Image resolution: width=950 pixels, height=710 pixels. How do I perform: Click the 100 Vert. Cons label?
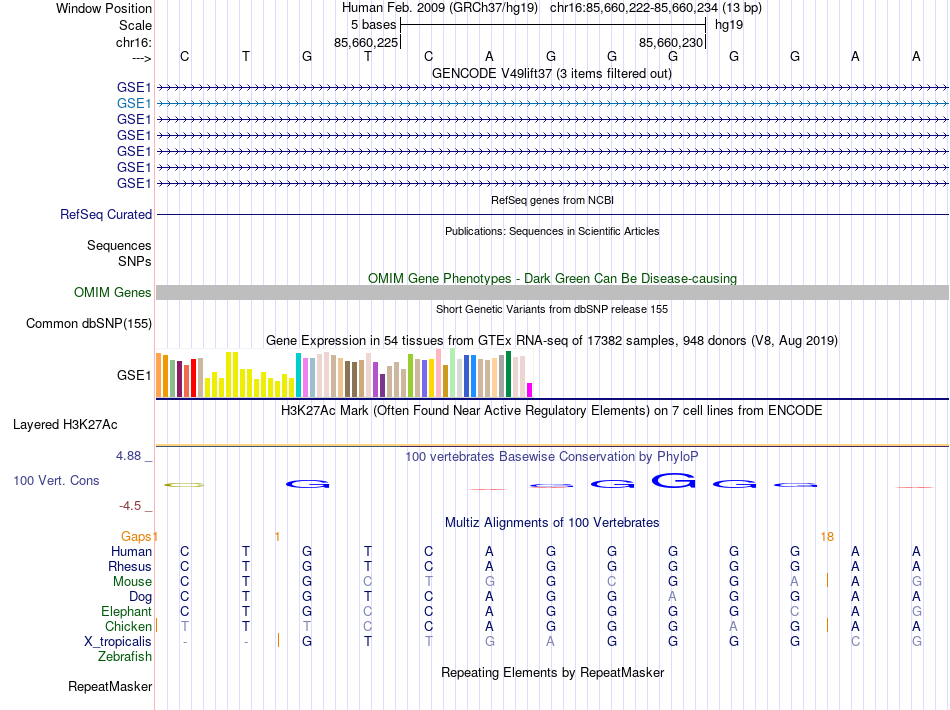(x=56, y=480)
